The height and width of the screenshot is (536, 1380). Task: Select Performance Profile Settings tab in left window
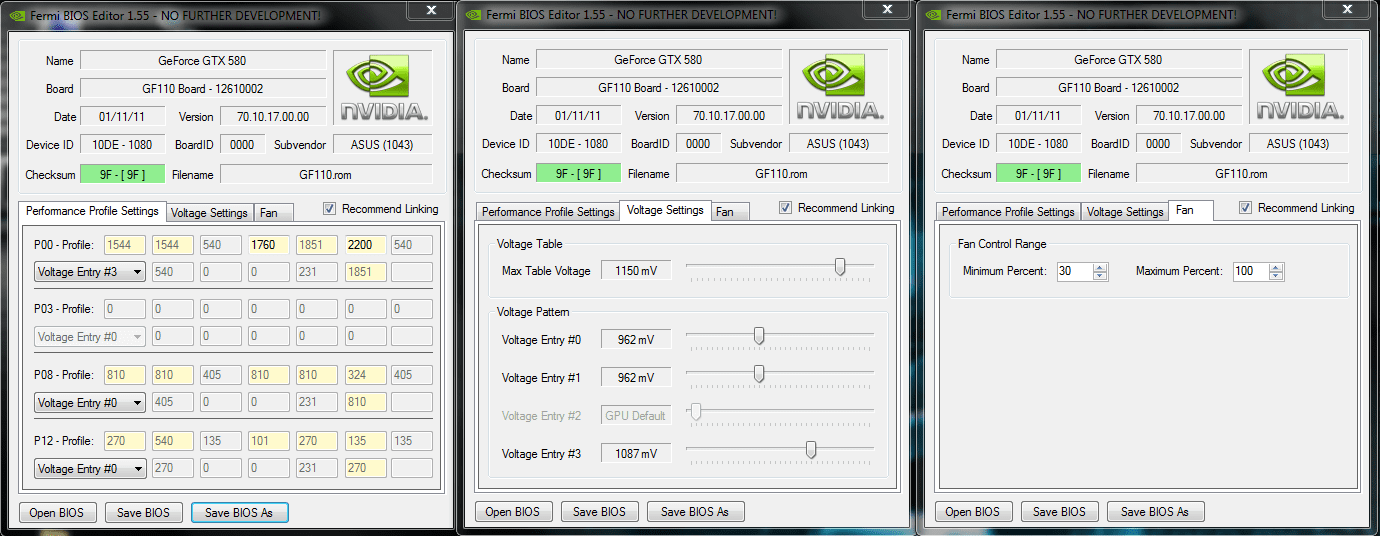(92, 211)
